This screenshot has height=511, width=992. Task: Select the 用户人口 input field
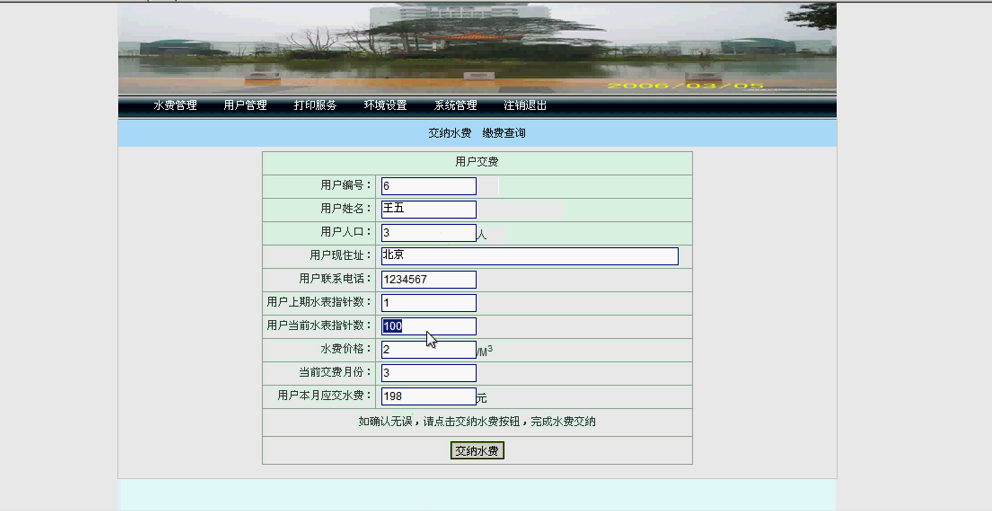(429, 233)
